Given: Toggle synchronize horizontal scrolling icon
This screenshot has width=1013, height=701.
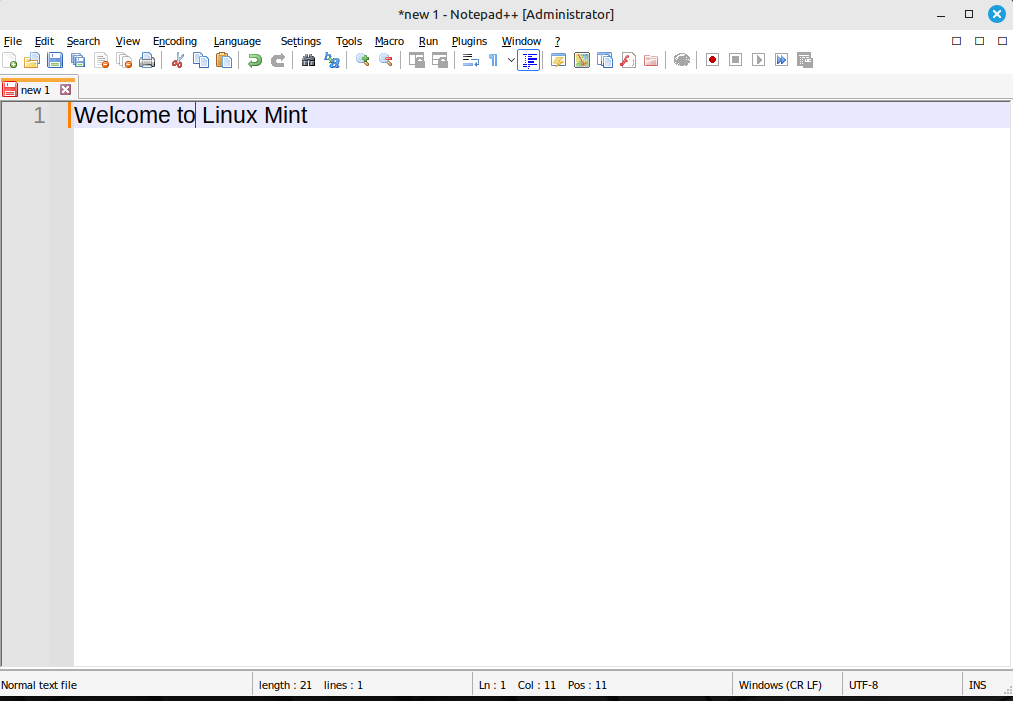Looking at the screenshot, I should click(440, 60).
